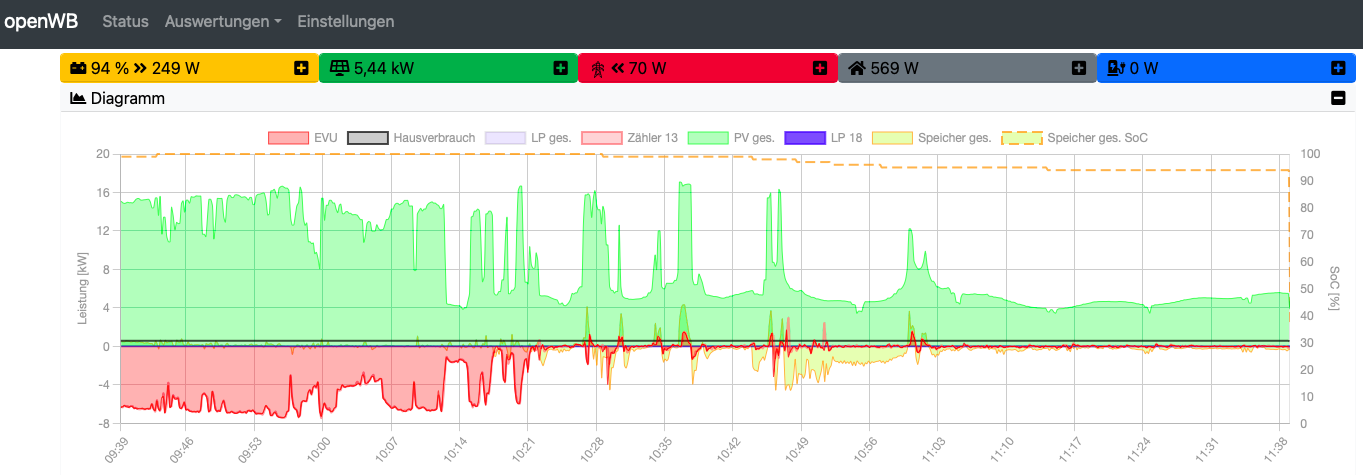The image size is (1363, 475).
Task: Expand the red grid power tile
Action: 819,68
